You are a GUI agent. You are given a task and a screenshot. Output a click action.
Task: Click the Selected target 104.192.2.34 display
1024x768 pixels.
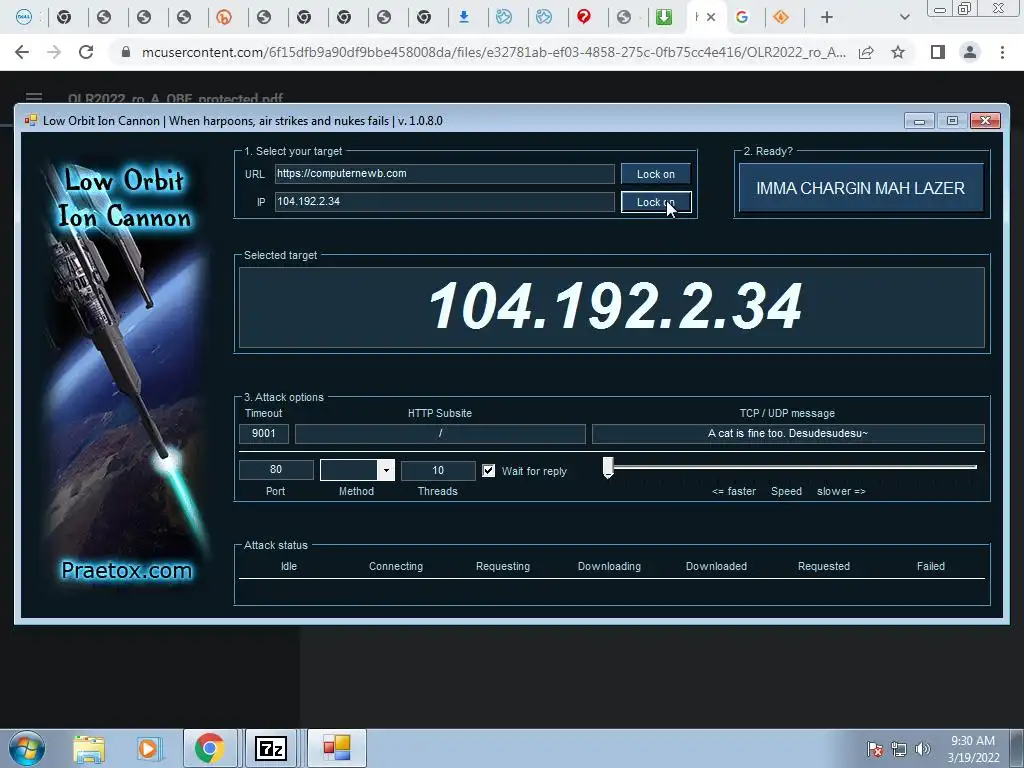click(612, 307)
